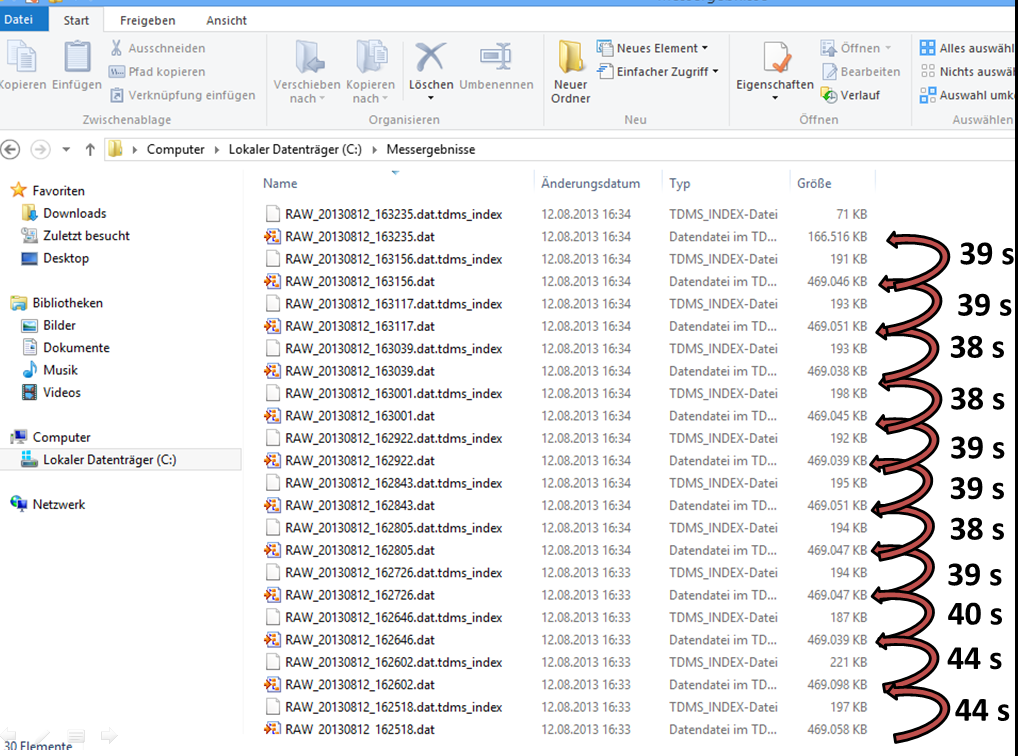Sort by the Größe column header
The width and height of the screenshot is (1018, 756).
(x=814, y=183)
